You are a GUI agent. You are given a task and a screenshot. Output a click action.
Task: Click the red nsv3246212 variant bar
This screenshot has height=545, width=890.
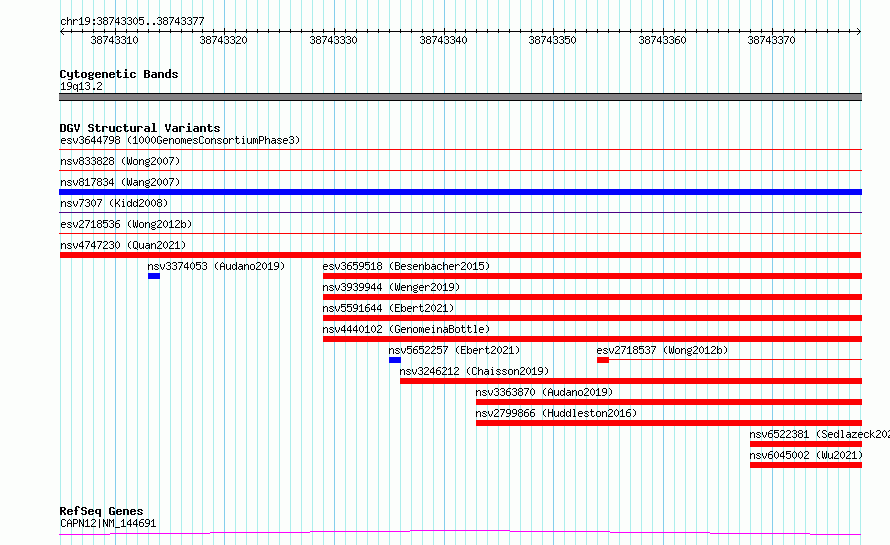point(631,381)
